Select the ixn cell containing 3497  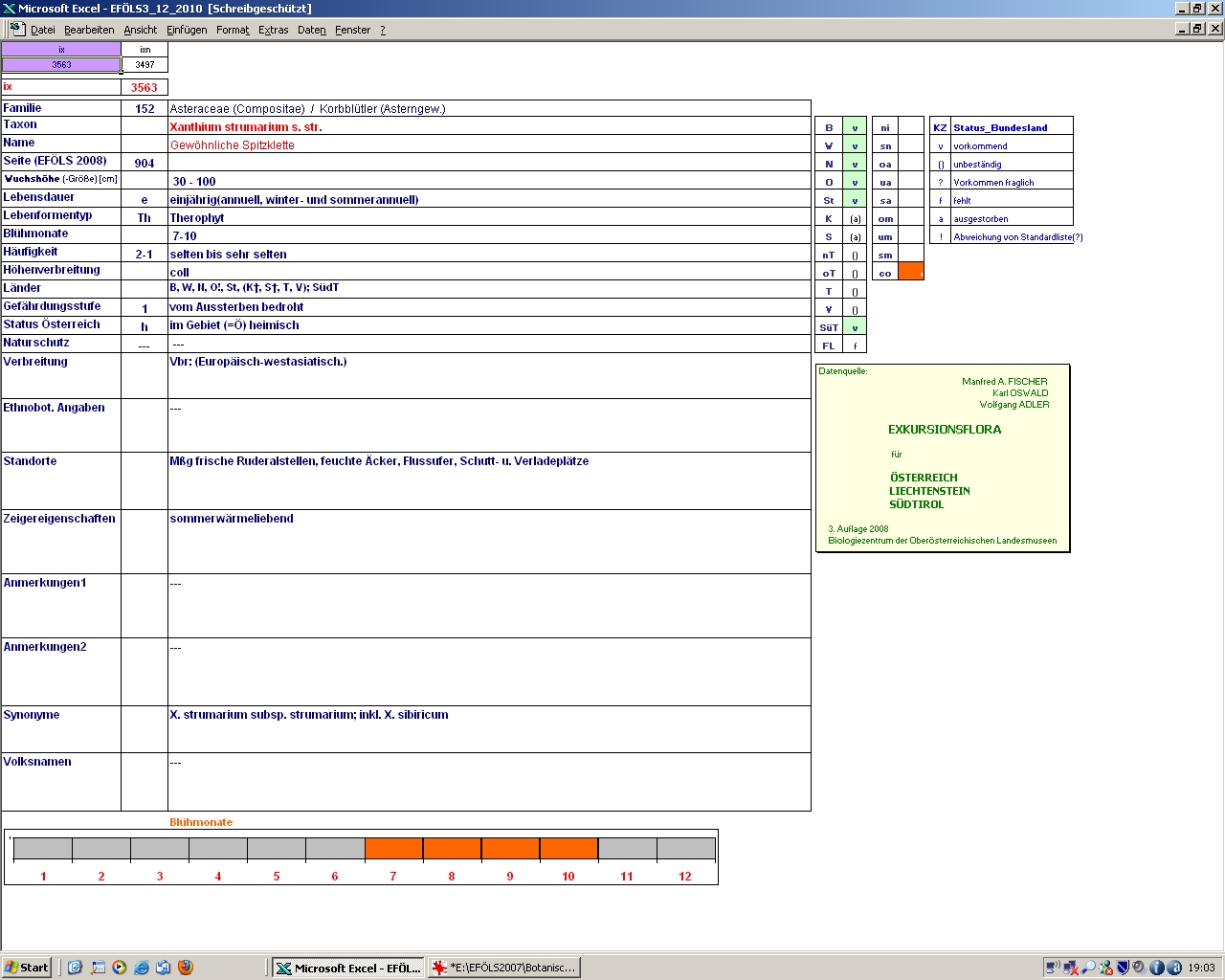[x=145, y=65]
